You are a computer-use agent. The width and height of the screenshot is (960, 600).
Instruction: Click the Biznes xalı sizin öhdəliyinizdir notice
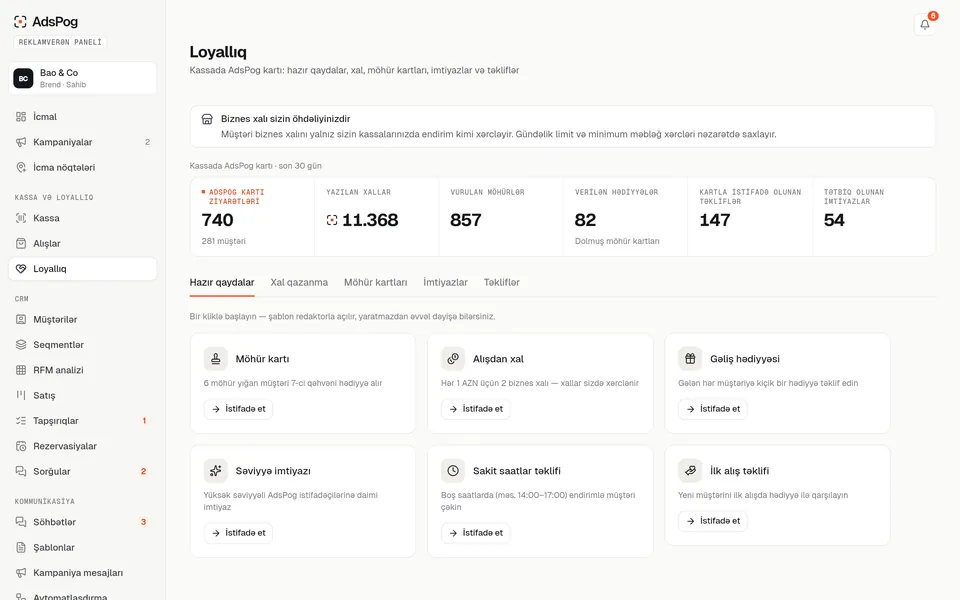[x=563, y=126]
